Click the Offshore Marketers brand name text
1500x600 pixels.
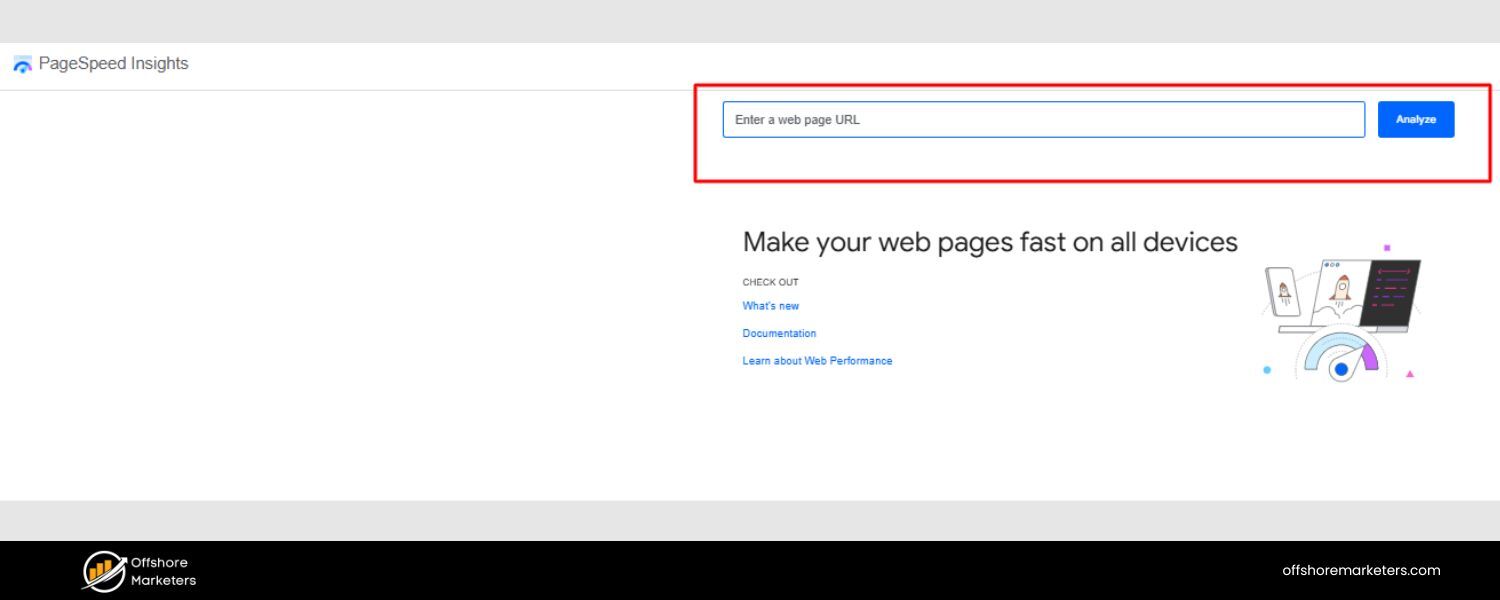point(163,571)
